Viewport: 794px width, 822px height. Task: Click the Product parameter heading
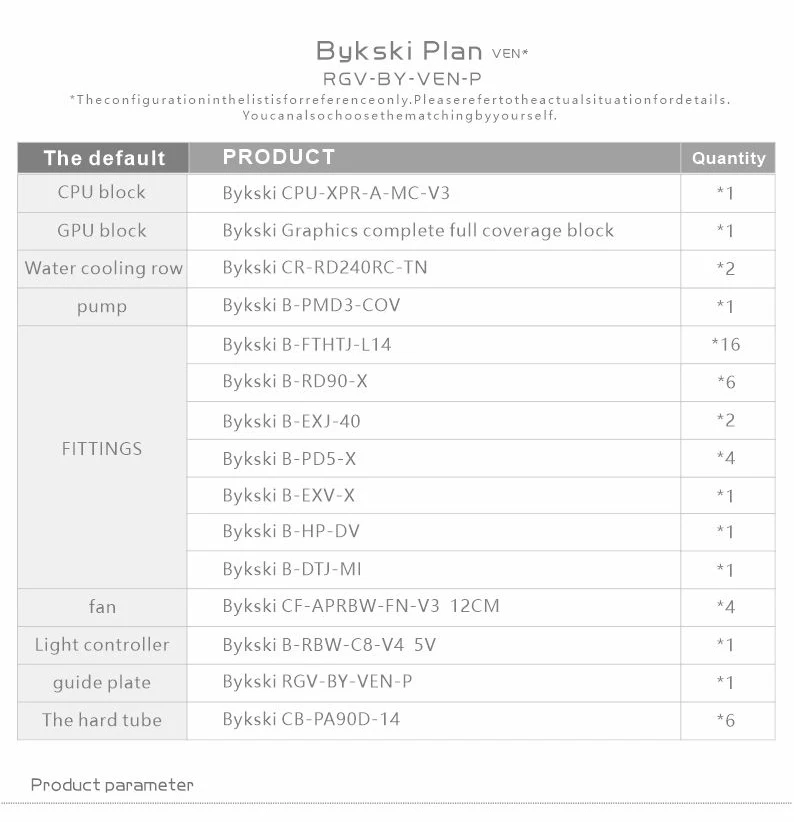[x=112, y=785]
